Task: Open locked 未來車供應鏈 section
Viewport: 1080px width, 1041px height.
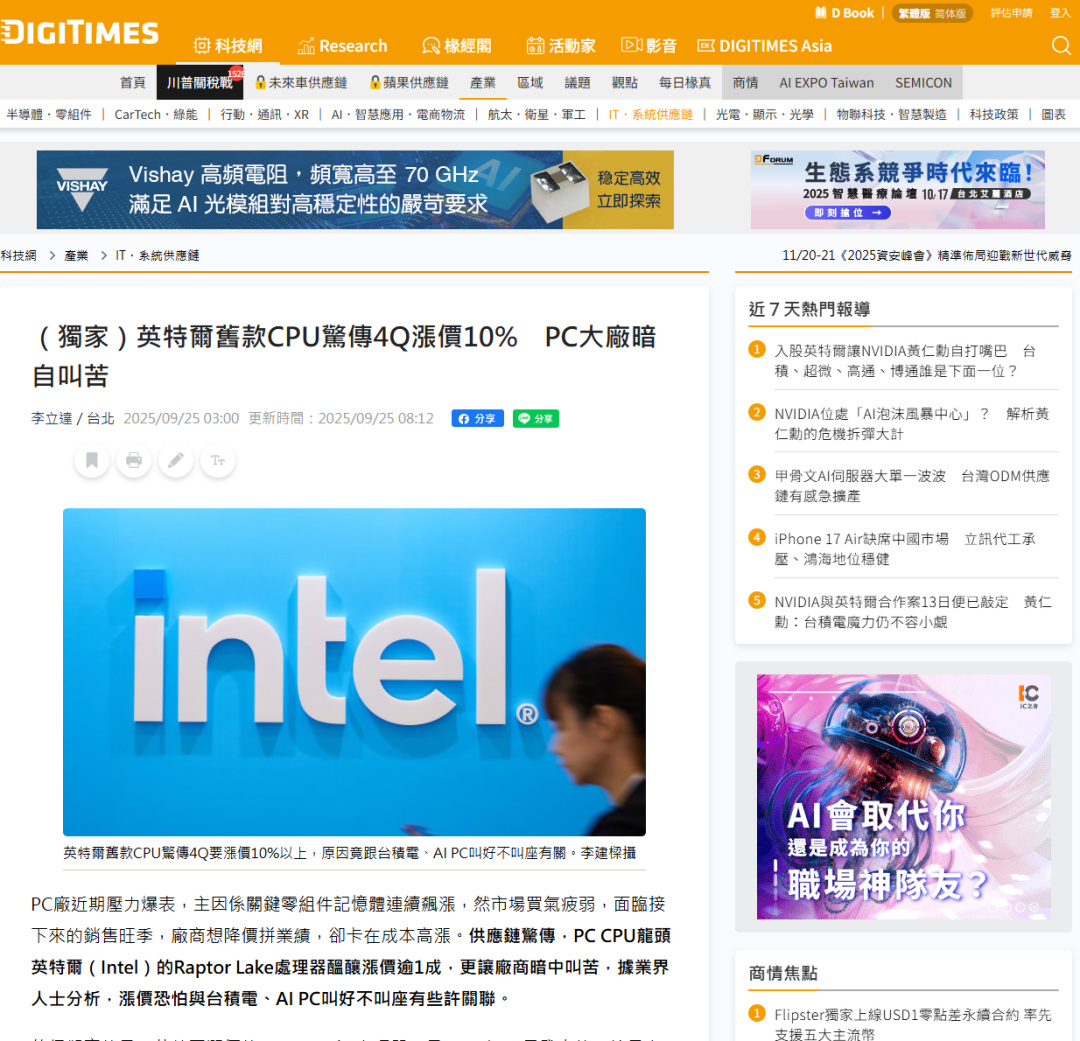Action: point(301,83)
